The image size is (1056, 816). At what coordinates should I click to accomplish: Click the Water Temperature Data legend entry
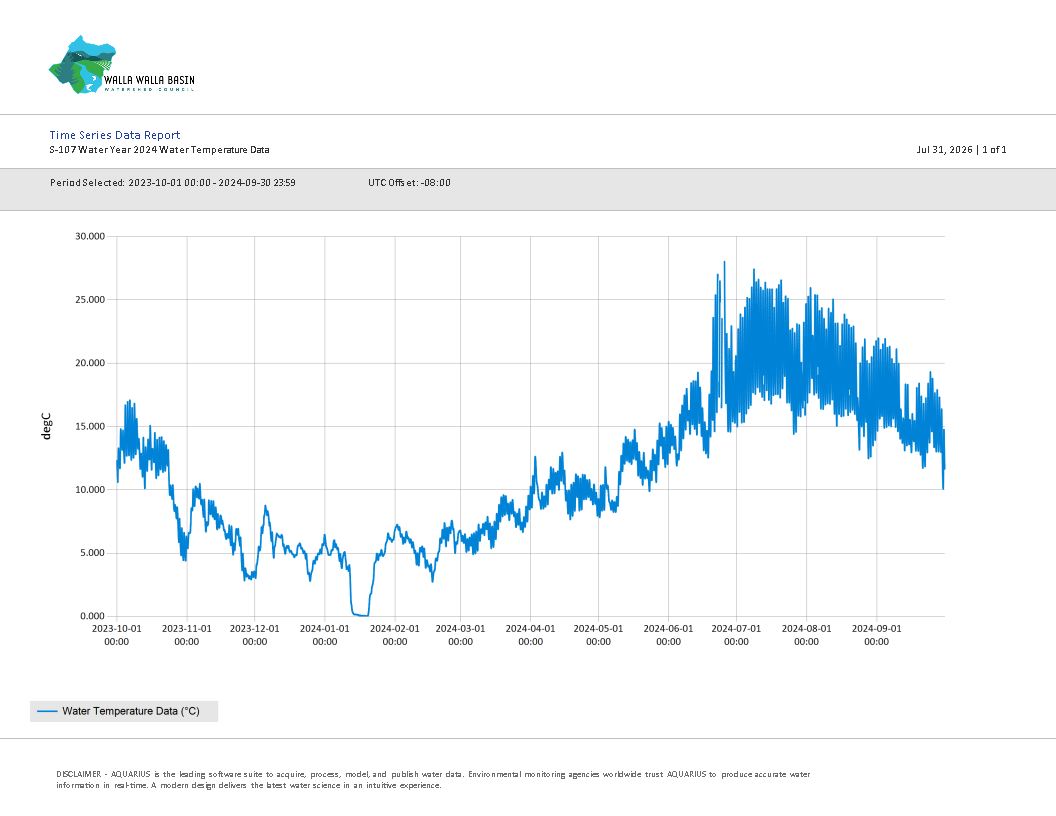(x=124, y=711)
